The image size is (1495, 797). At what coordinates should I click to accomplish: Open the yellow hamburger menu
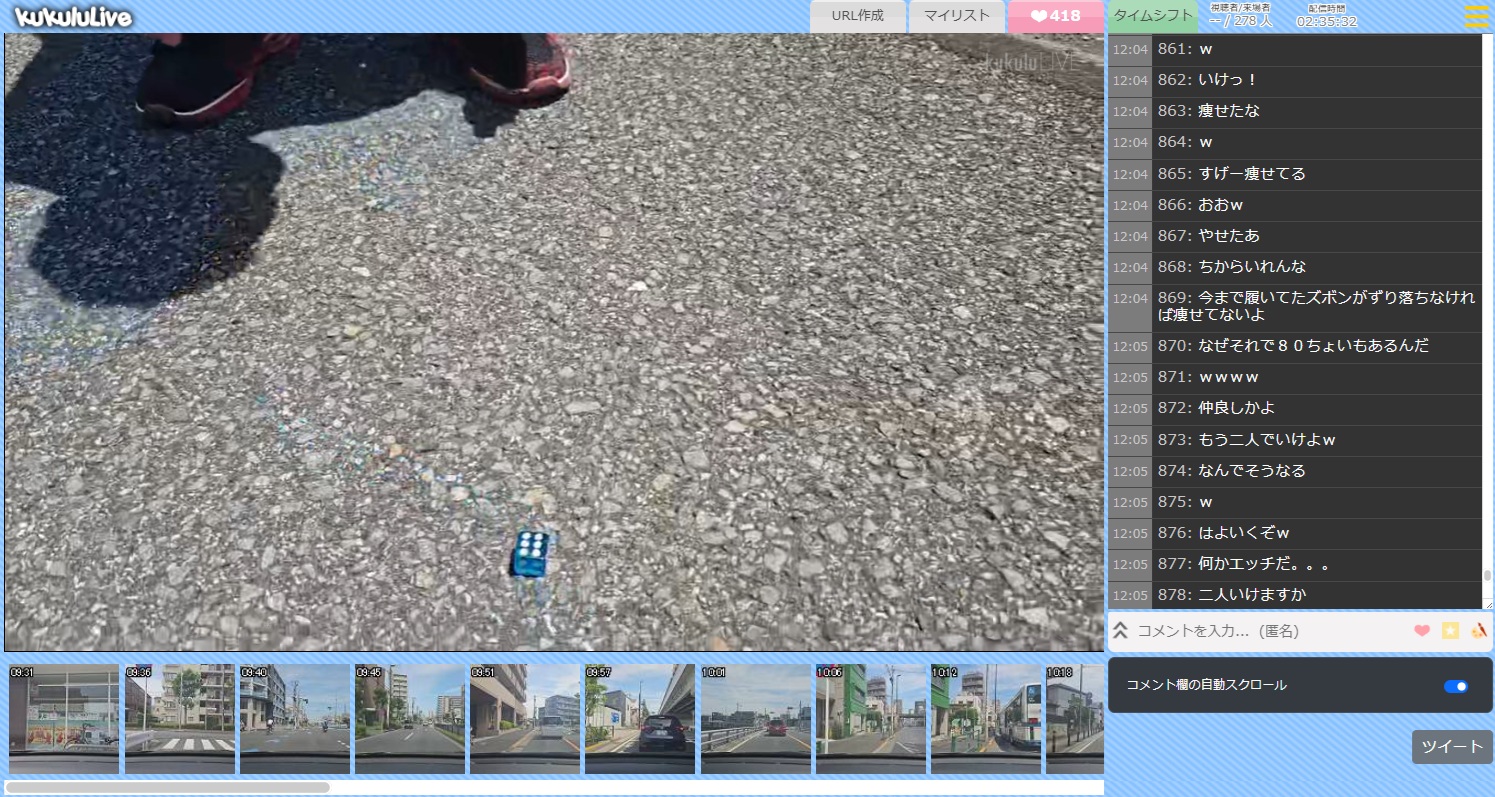[x=1476, y=16]
